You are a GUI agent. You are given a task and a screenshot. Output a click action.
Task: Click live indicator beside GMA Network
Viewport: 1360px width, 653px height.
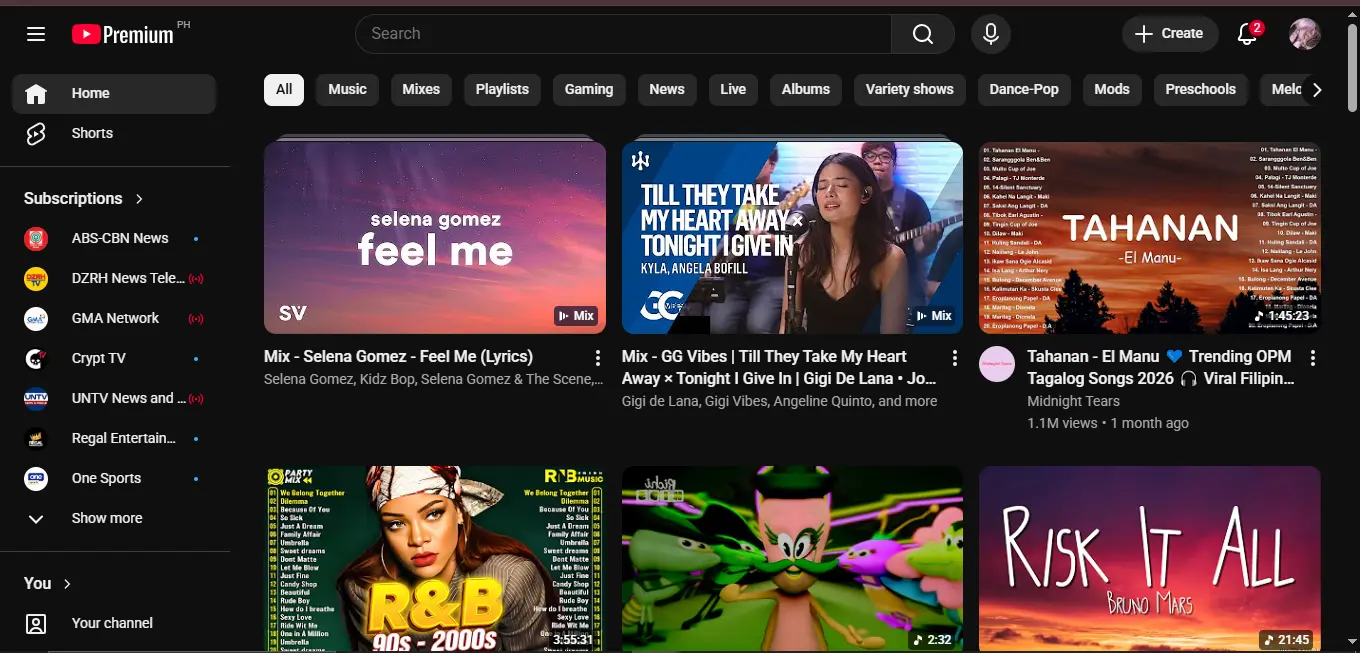(x=196, y=319)
